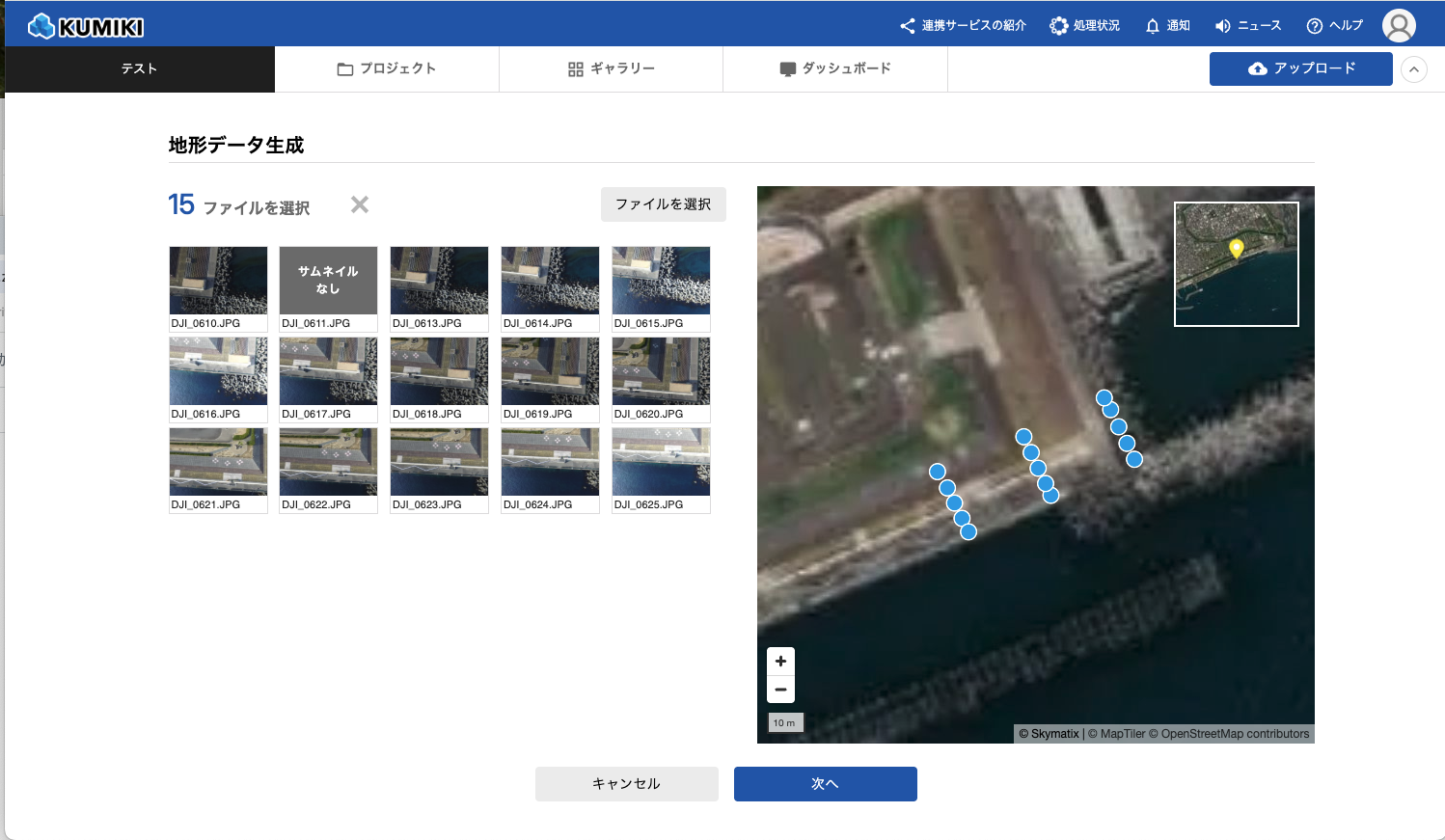Open the ギャラリー tab

click(x=611, y=69)
